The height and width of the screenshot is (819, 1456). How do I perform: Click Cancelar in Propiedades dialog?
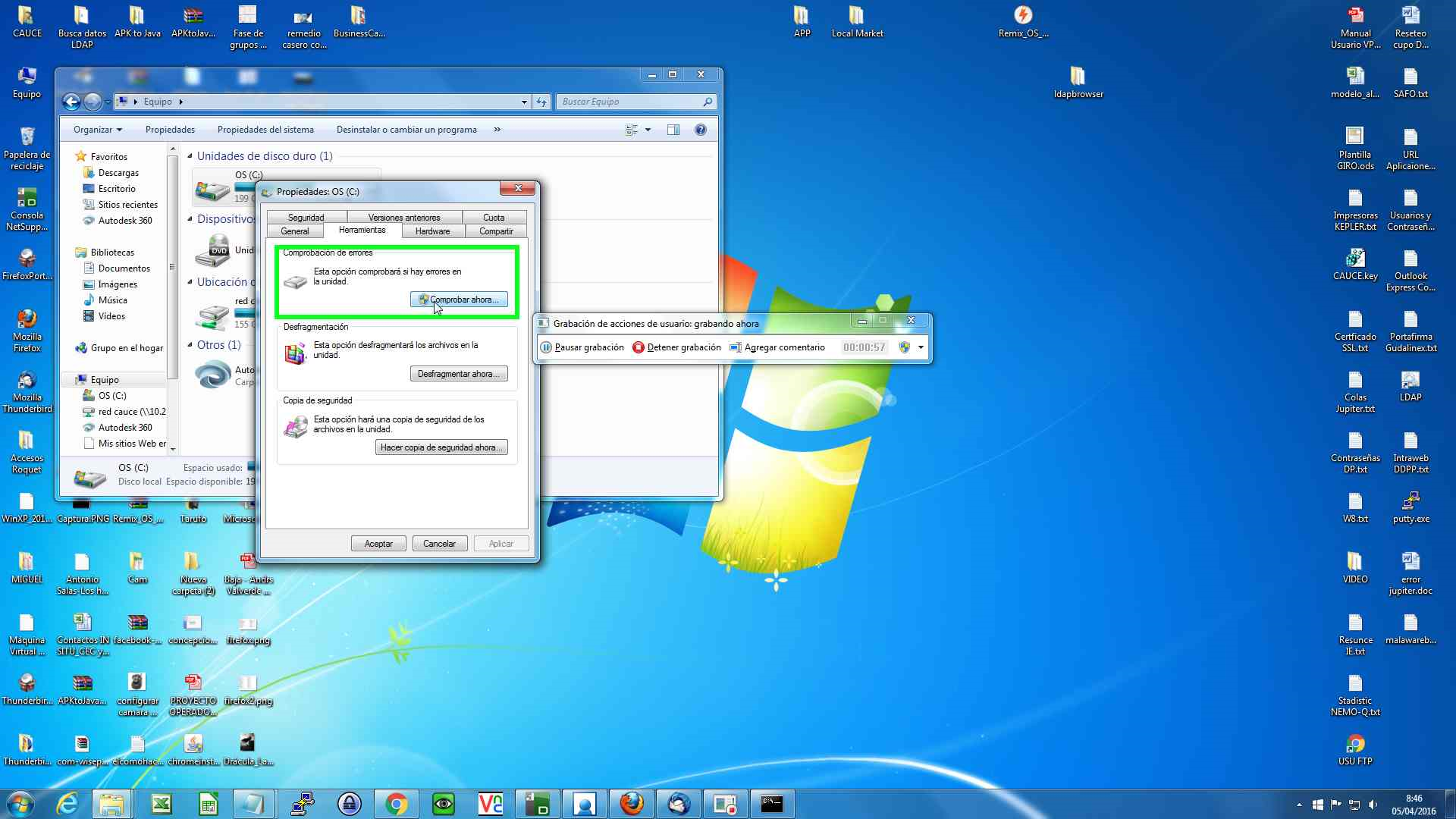pyautogui.click(x=439, y=544)
